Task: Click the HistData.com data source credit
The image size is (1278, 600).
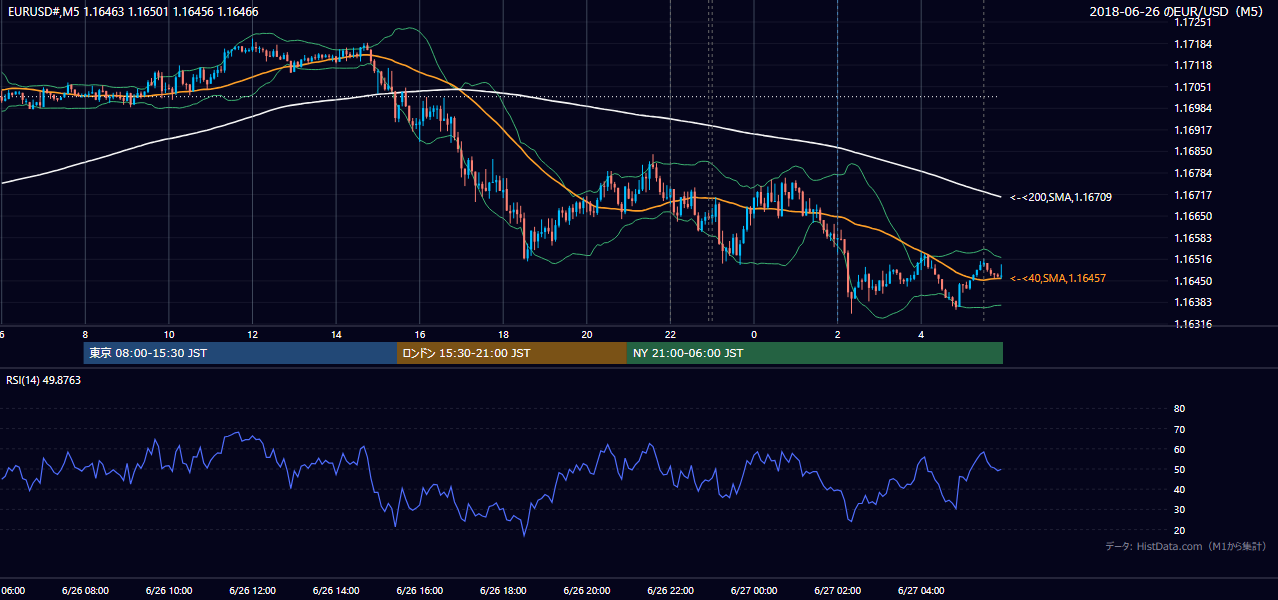Action: coord(1186,546)
